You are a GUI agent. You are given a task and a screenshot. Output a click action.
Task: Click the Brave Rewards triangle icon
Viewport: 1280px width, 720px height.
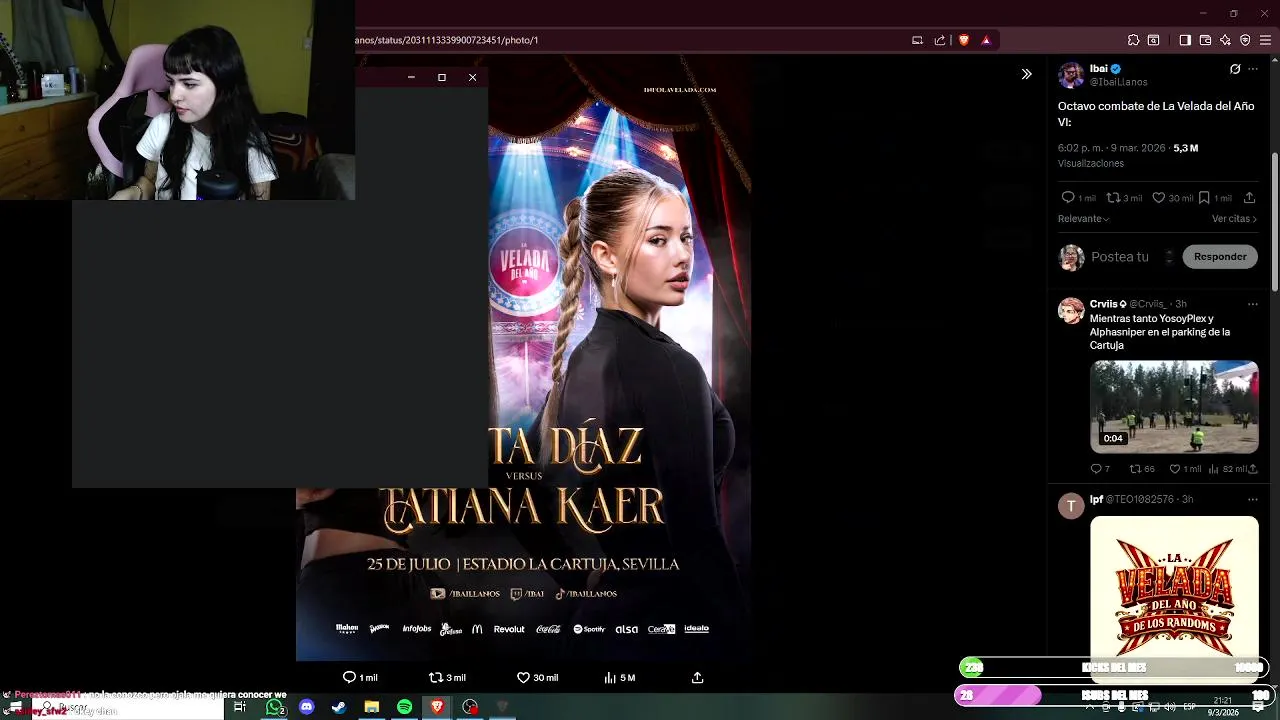[986, 40]
